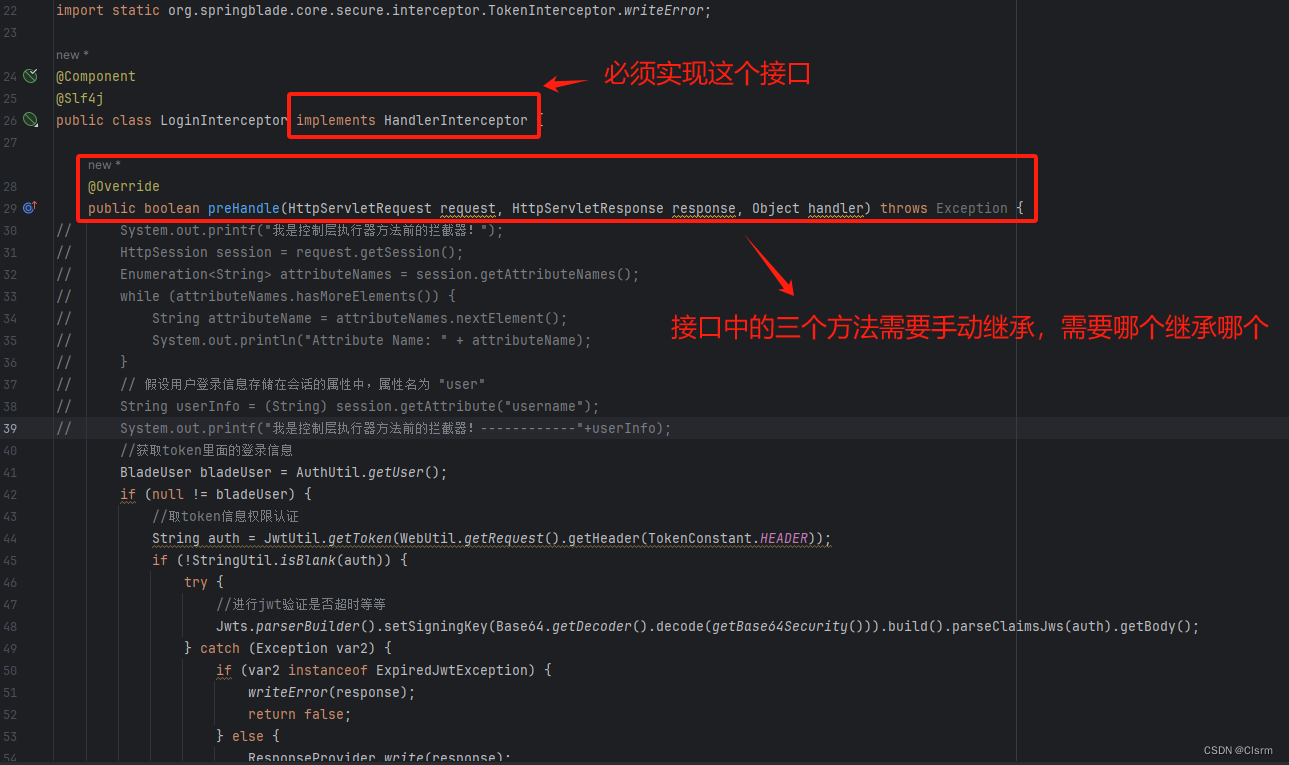Click Exception after the throws keyword

(972, 208)
